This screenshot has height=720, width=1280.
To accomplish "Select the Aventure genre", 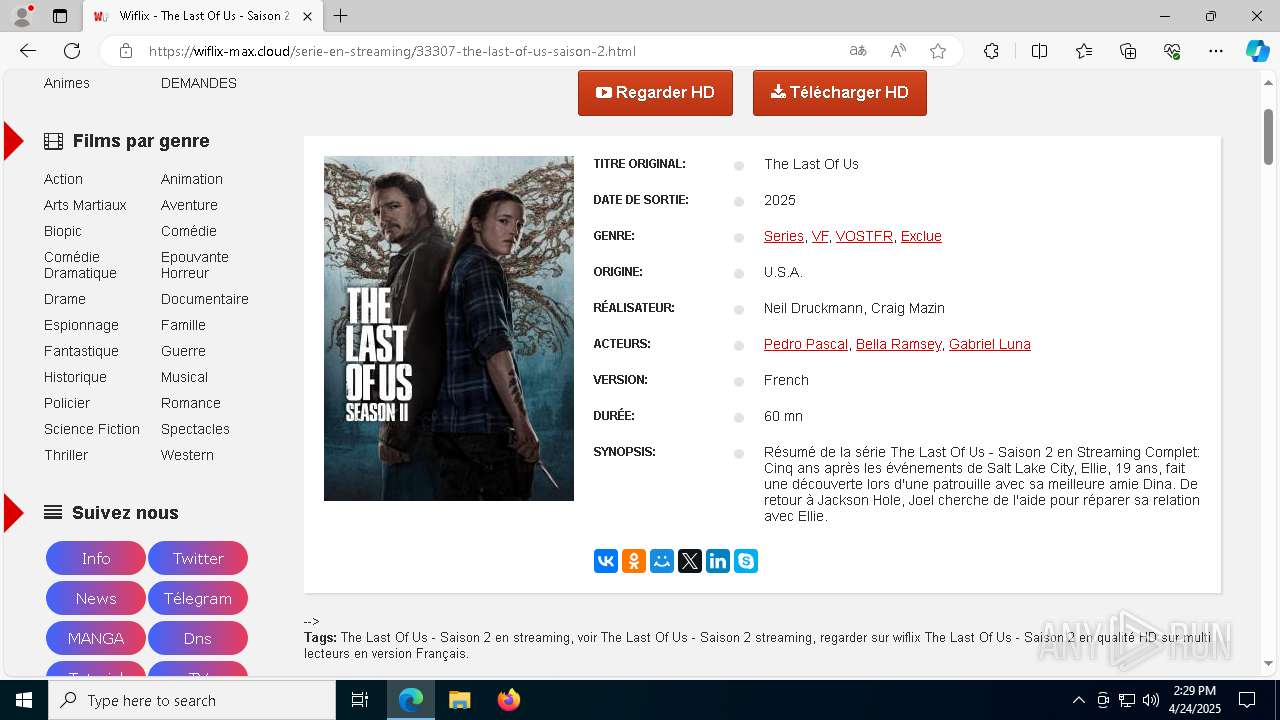I will tap(189, 205).
